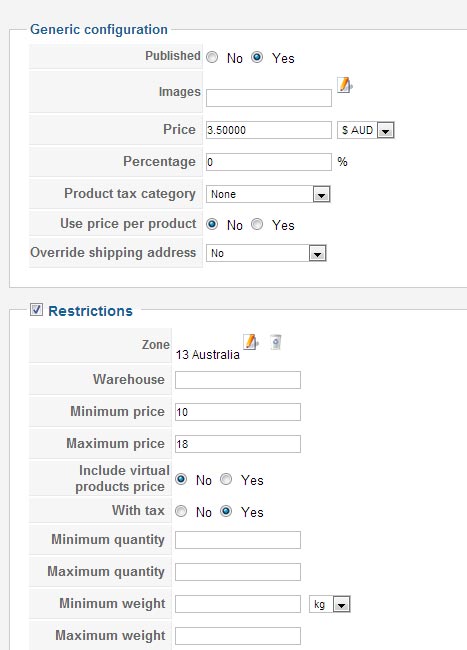Click the Percentage input field

tap(269, 162)
